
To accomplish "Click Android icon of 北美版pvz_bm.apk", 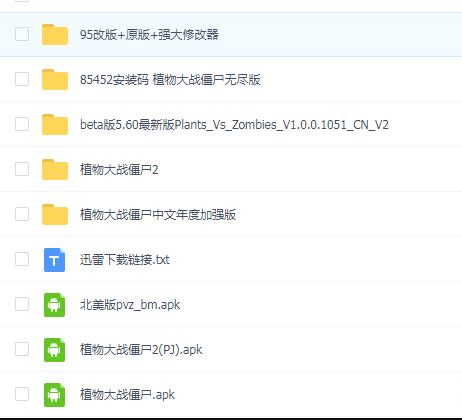I will [54, 305].
